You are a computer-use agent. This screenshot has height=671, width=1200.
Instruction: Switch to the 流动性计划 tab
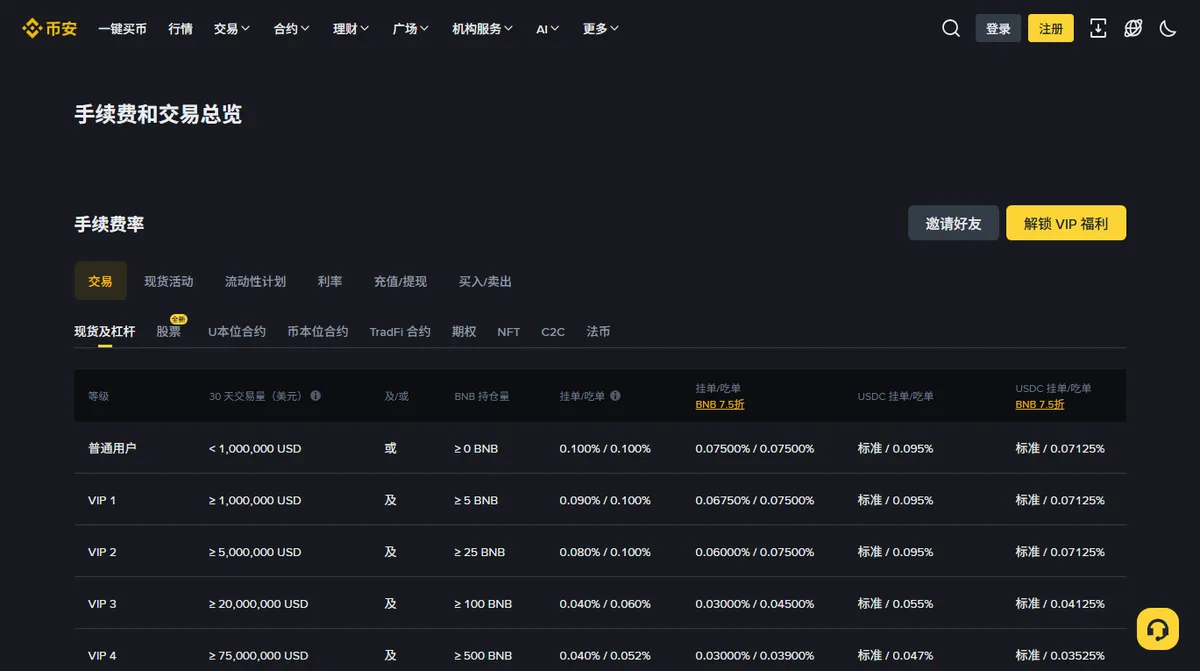coord(255,281)
